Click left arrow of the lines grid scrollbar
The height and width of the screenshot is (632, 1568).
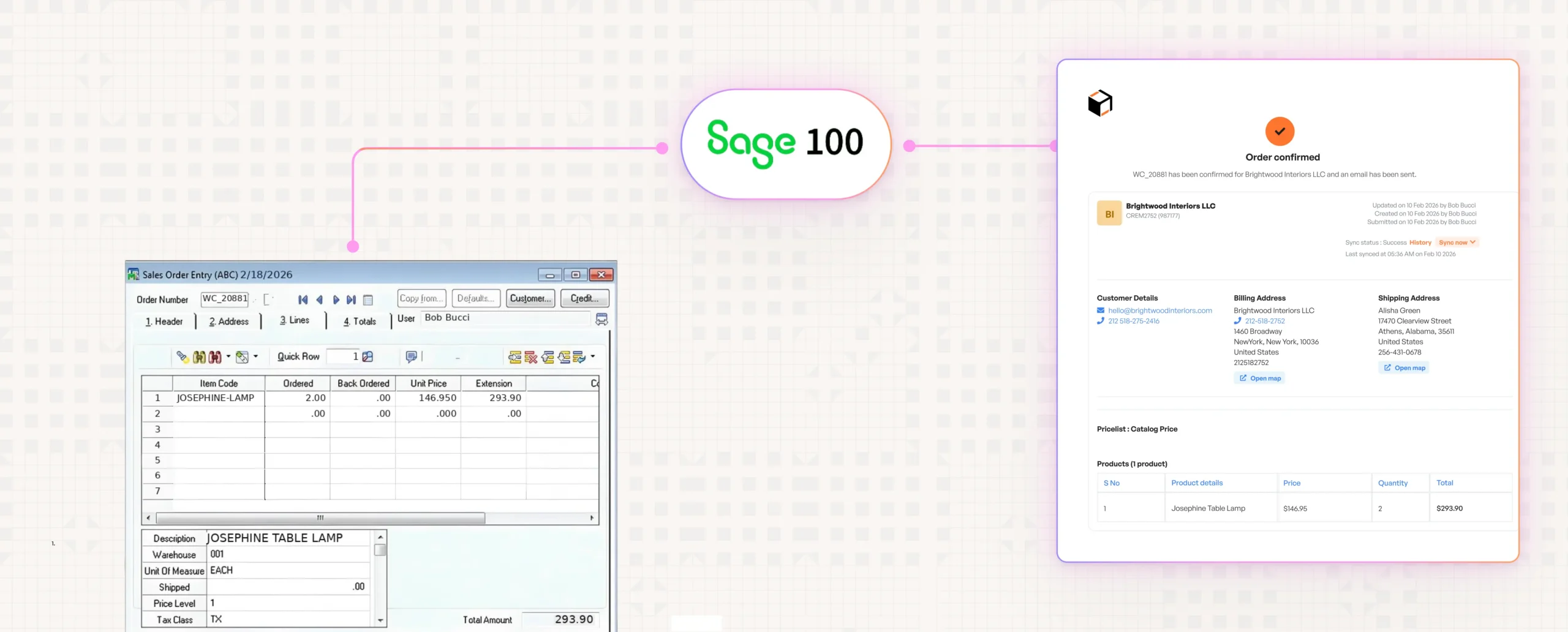click(x=148, y=518)
